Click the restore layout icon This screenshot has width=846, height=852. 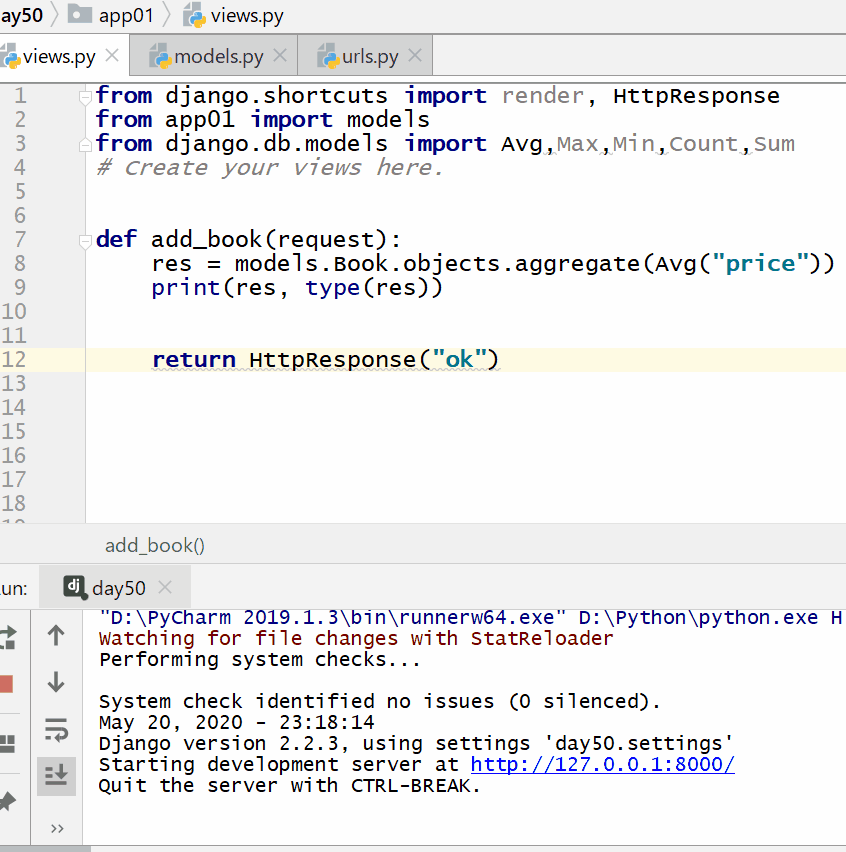point(8,743)
